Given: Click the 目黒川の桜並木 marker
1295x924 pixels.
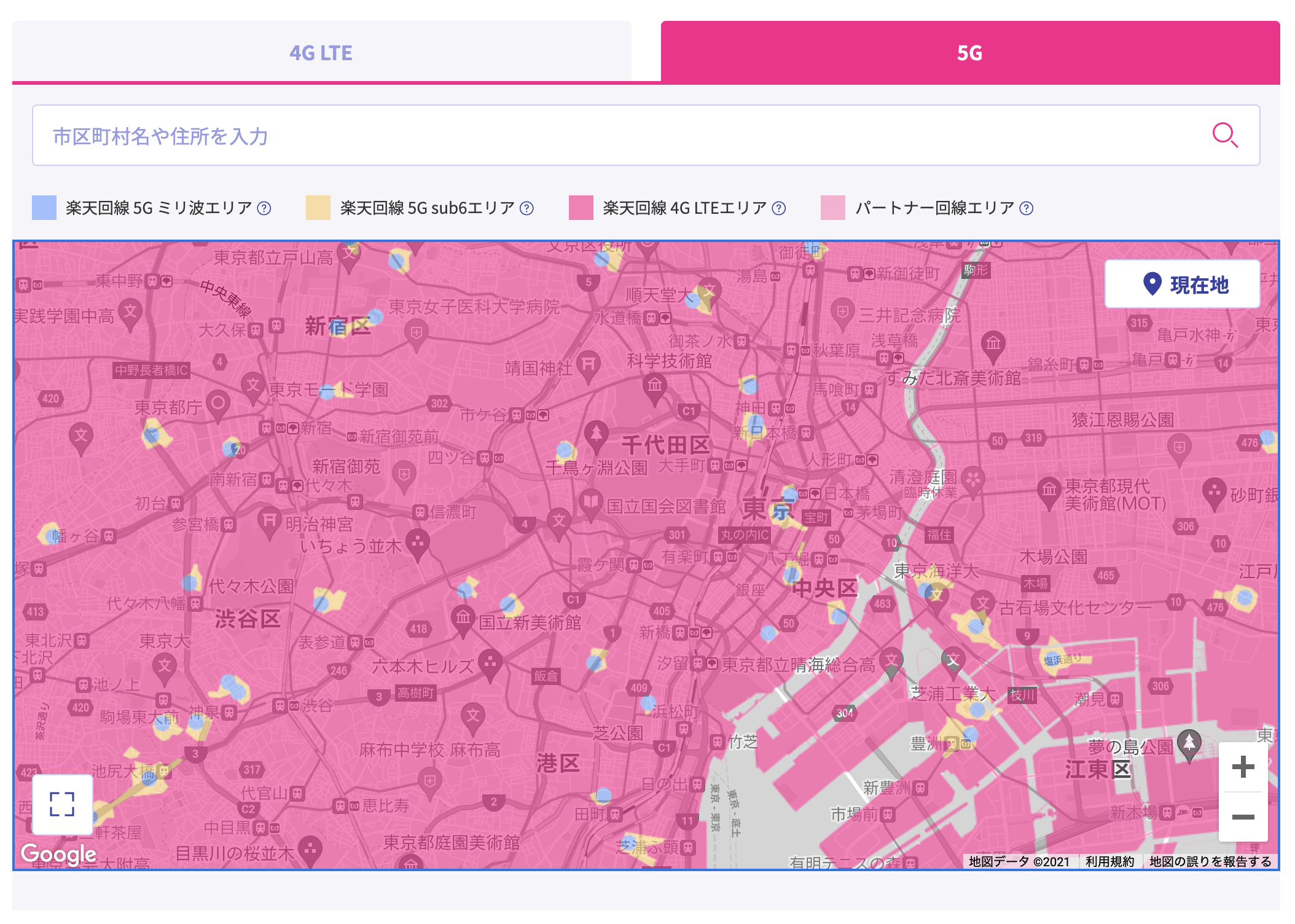Looking at the screenshot, I should [x=310, y=851].
